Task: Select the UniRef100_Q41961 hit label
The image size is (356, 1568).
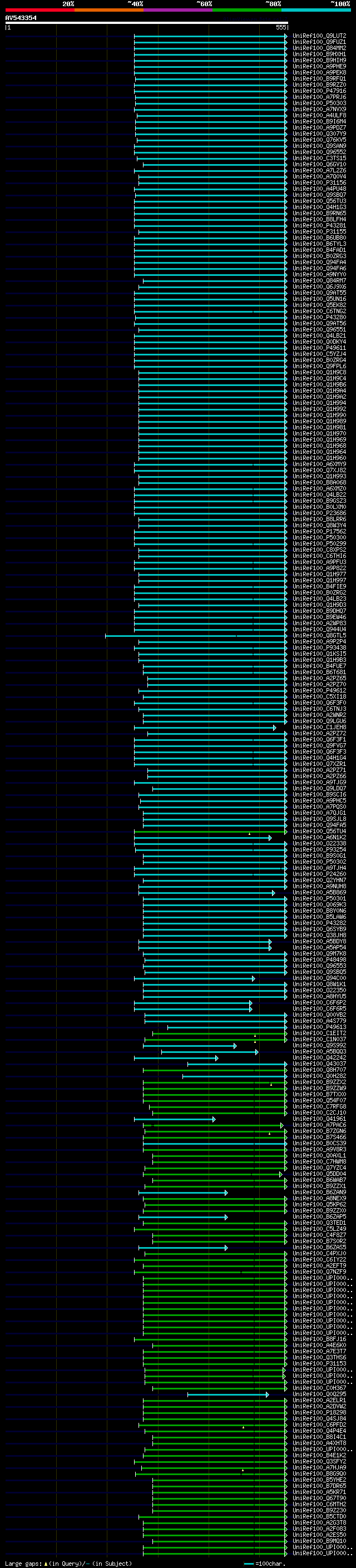Action: 319,1119
